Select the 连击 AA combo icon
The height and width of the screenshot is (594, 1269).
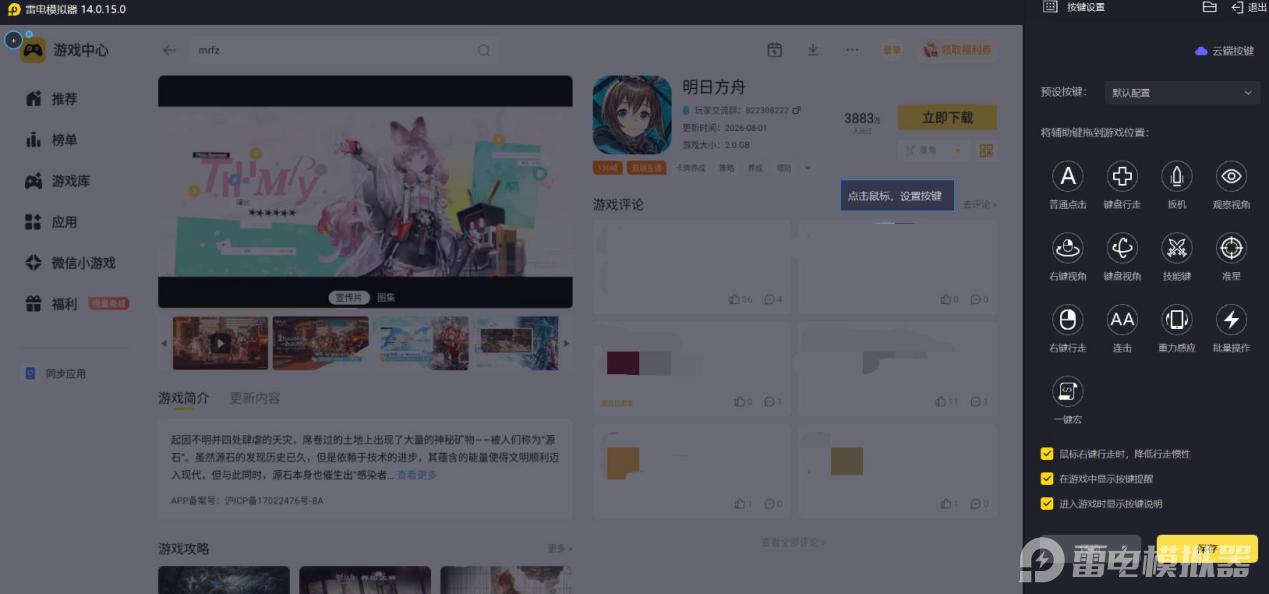[1122, 320]
